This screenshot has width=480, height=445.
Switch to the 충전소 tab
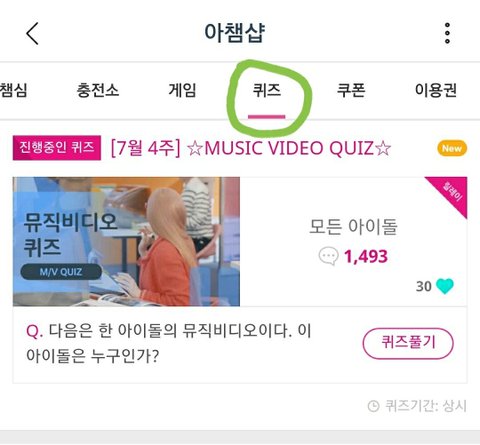pyautogui.click(x=98, y=90)
